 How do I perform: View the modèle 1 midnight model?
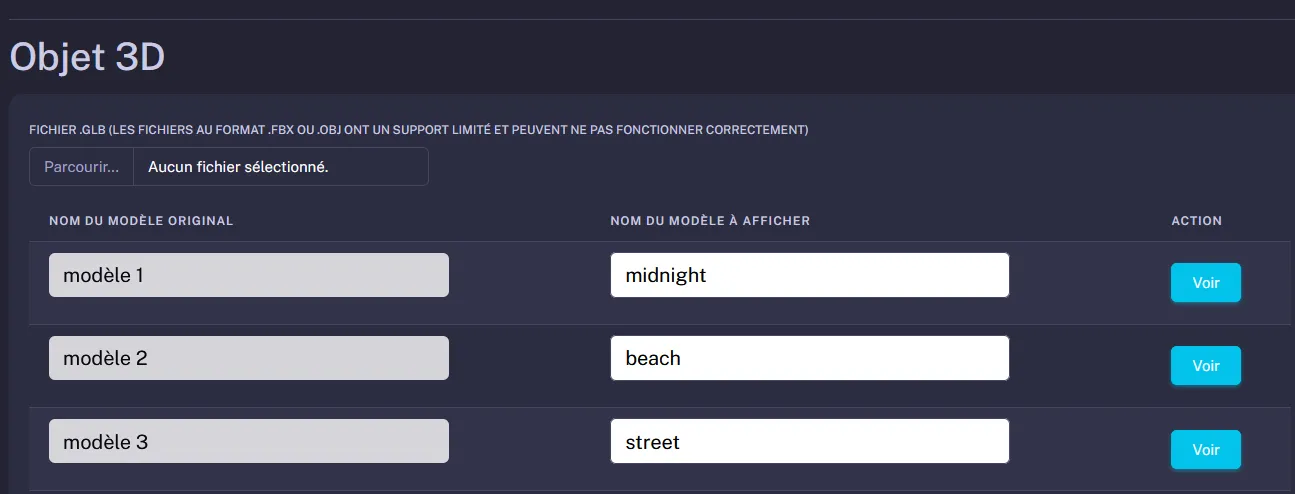click(x=1205, y=283)
